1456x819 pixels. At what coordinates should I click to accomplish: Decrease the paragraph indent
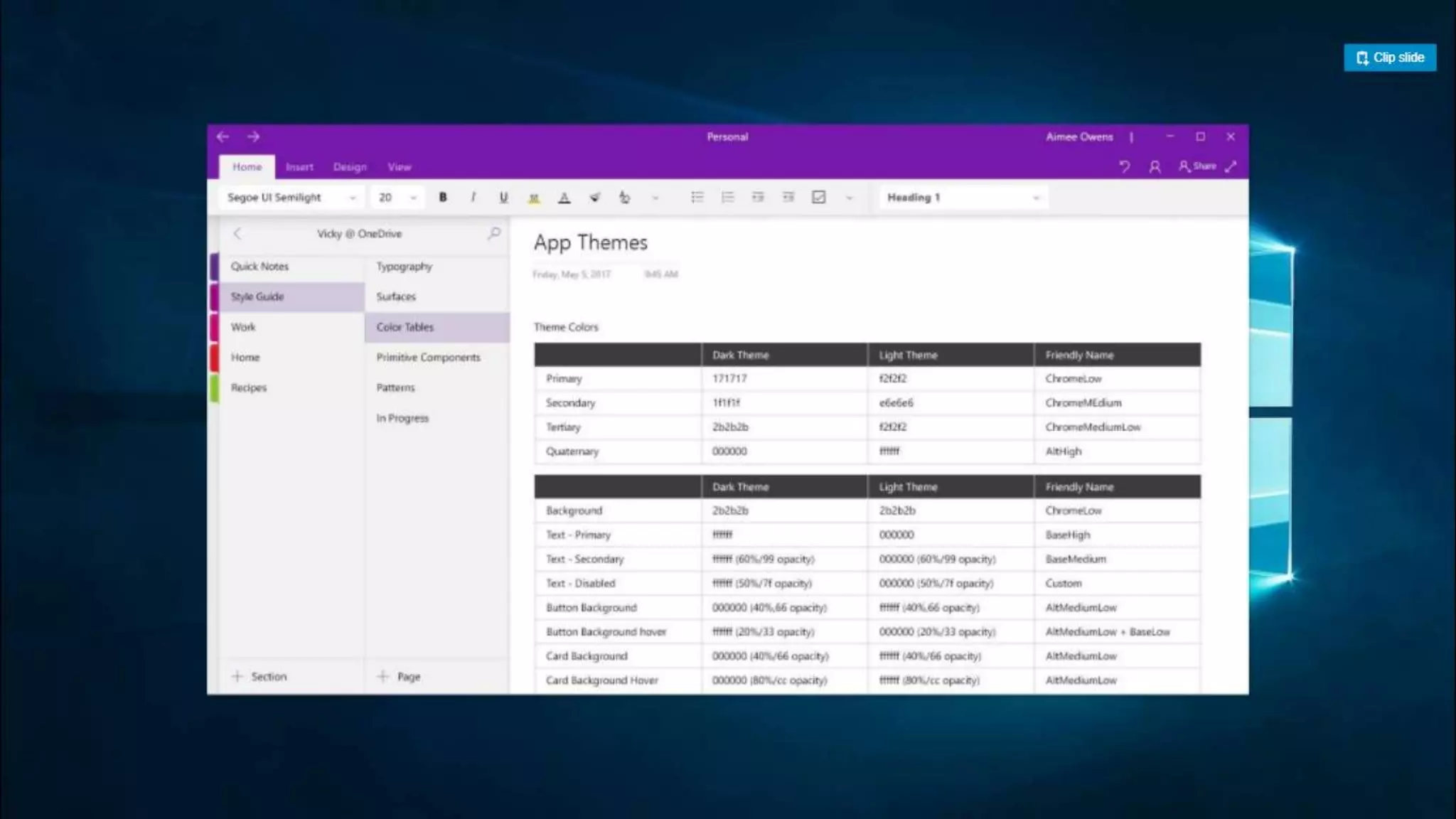758,197
